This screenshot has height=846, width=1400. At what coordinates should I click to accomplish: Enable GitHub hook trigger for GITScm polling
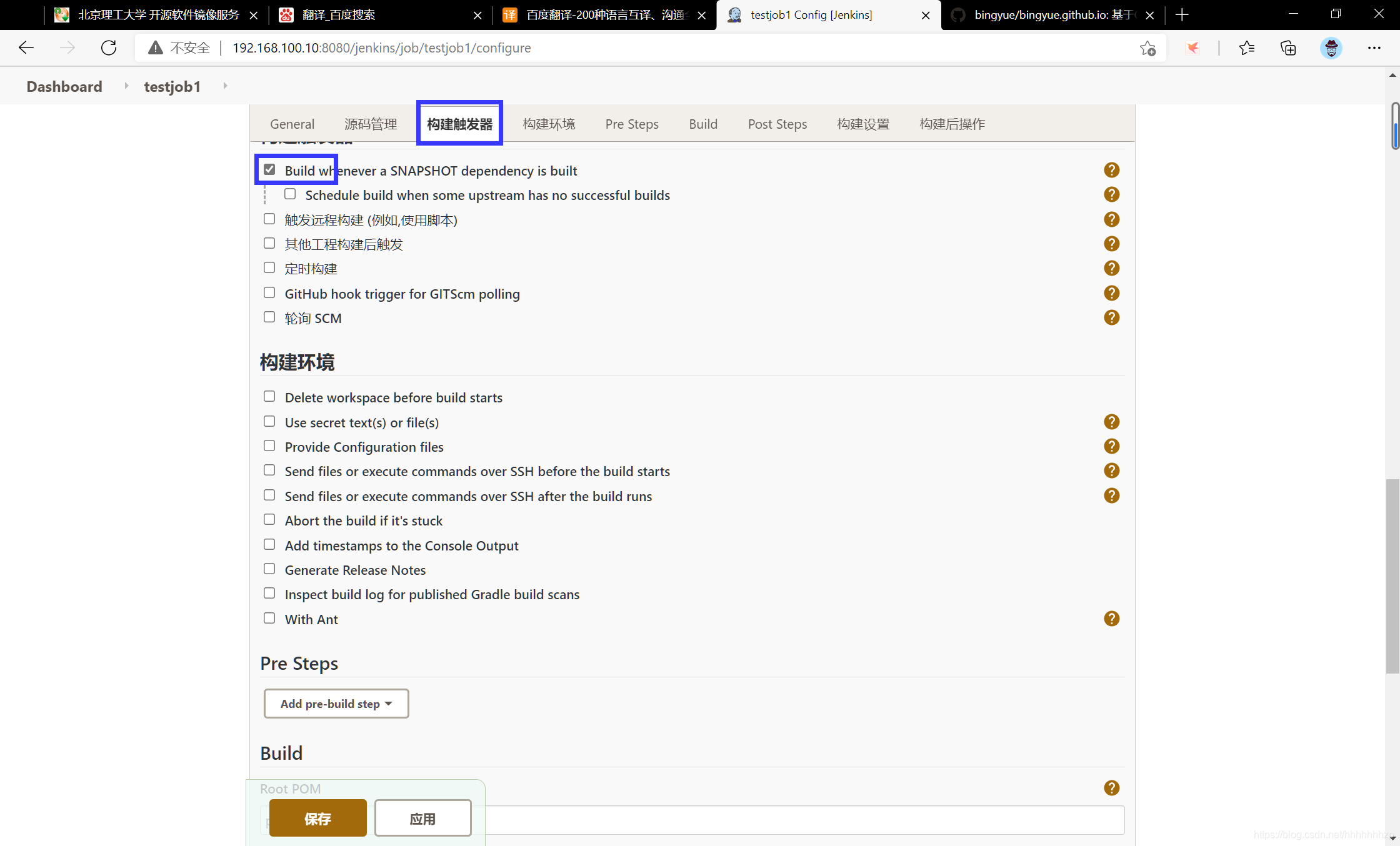coord(269,292)
